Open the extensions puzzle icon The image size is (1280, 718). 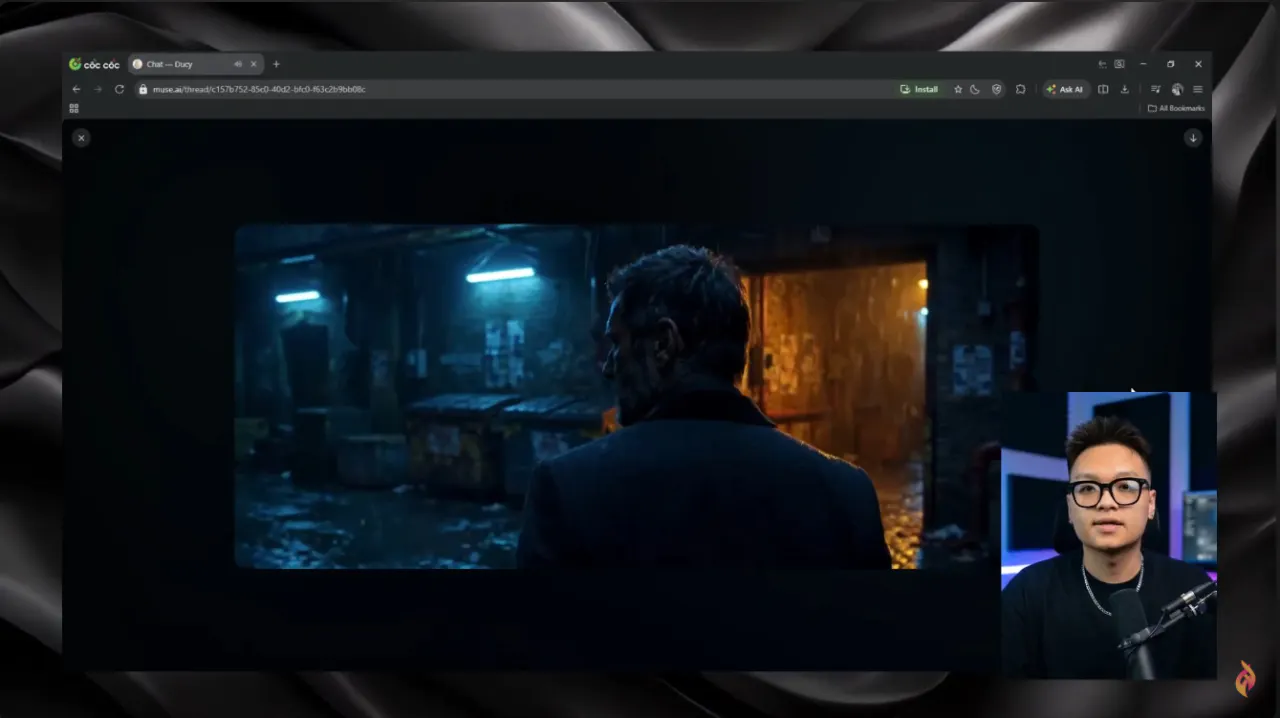coord(1020,89)
